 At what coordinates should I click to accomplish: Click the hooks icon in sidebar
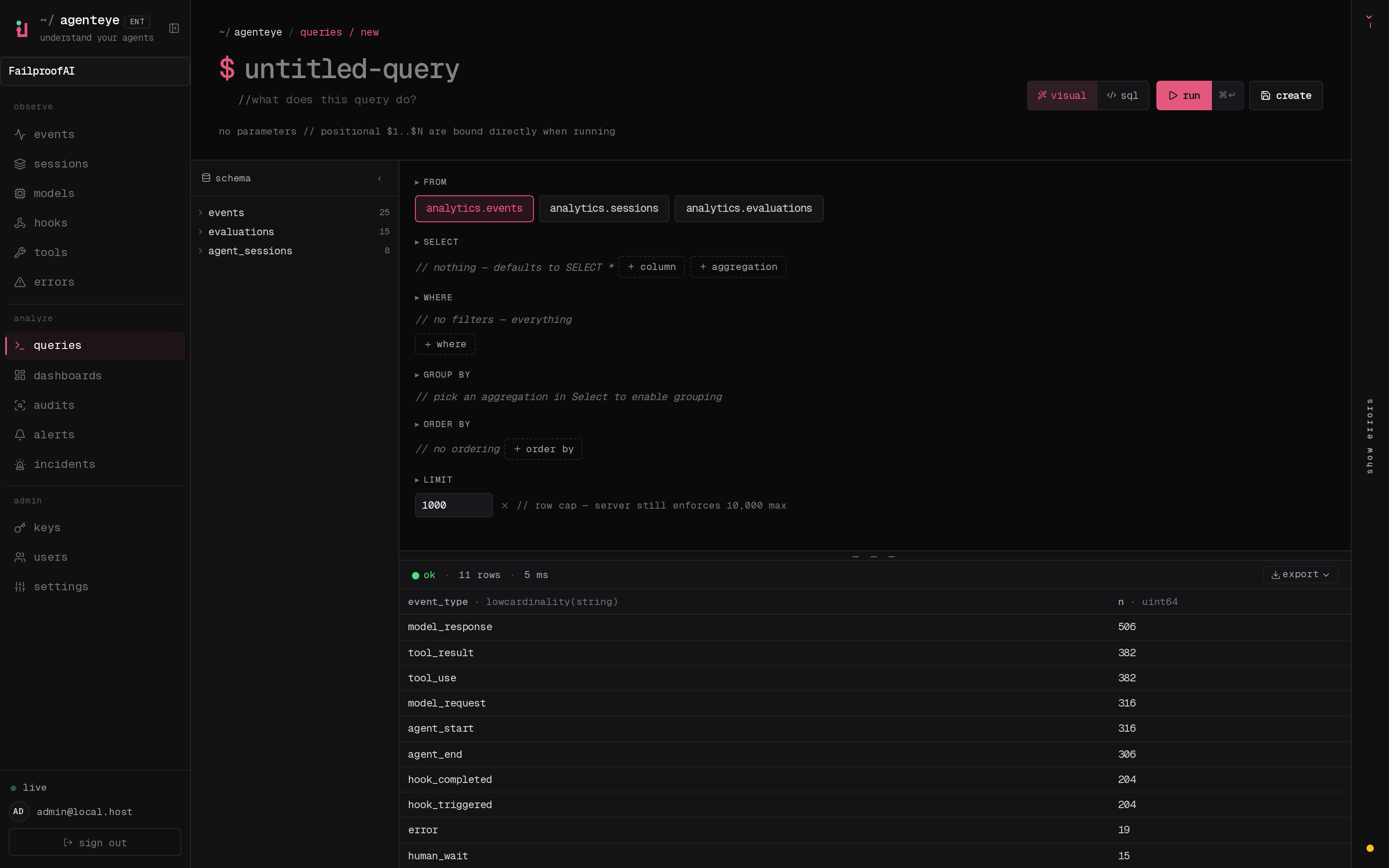coord(20,223)
